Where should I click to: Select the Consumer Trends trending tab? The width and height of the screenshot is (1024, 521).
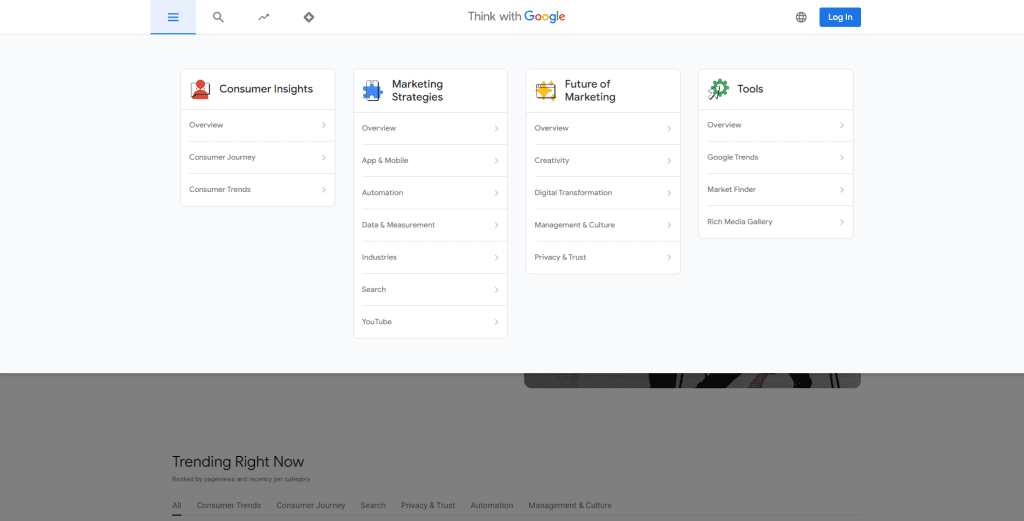(x=229, y=505)
